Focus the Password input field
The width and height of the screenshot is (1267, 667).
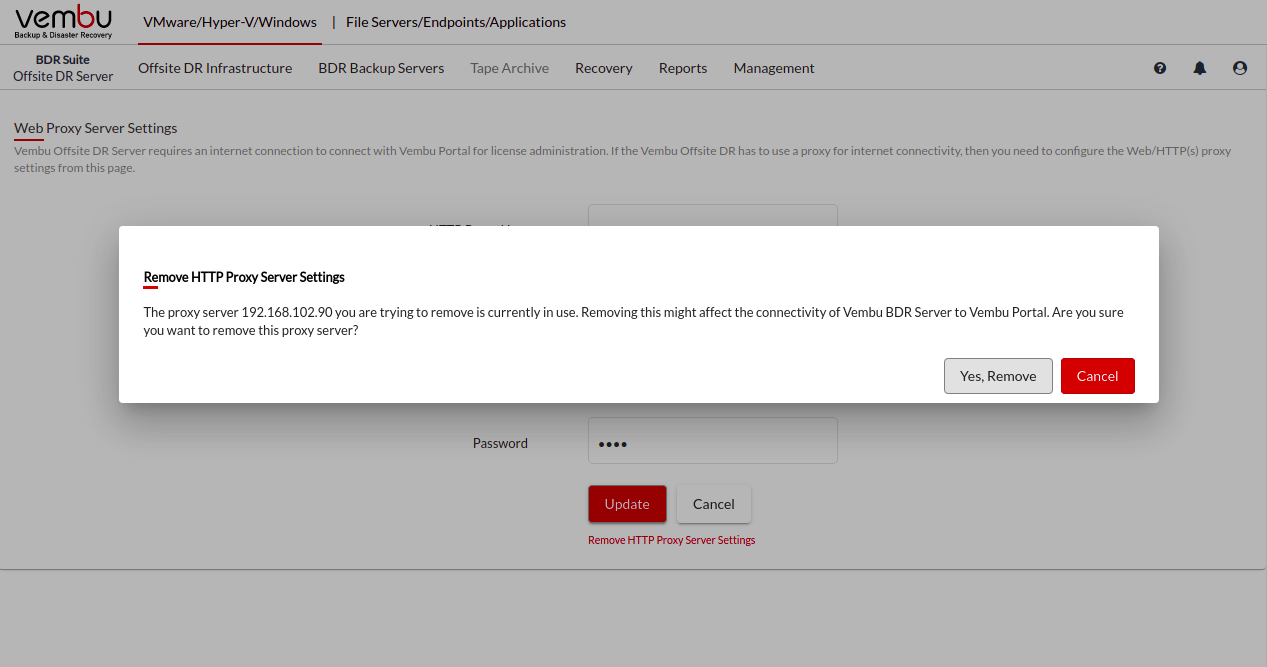point(713,441)
